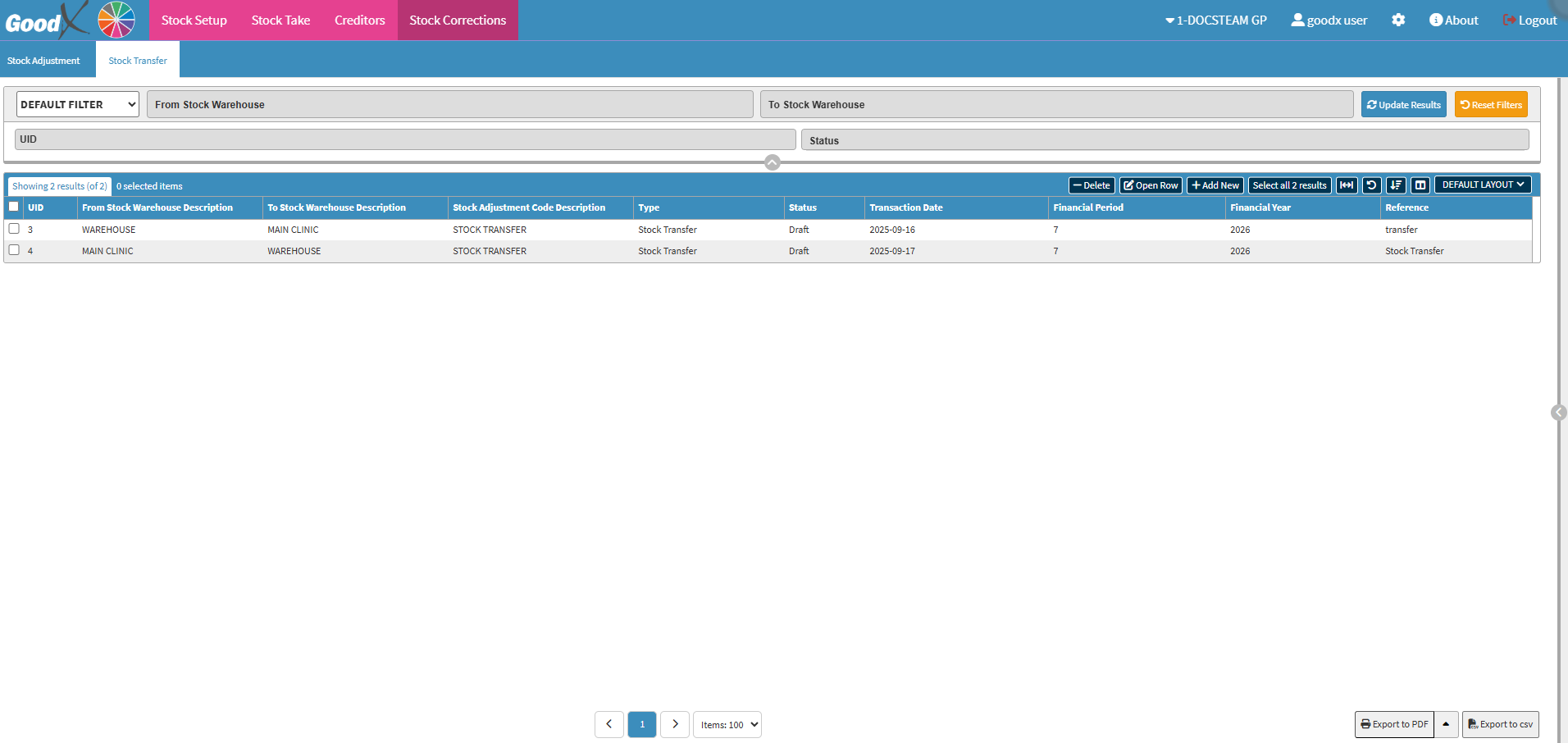The height and width of the screenshot is (743, 1568).
Task: Open the settings gear icon
Action: pyautogui.click(x=1398, y=21)
